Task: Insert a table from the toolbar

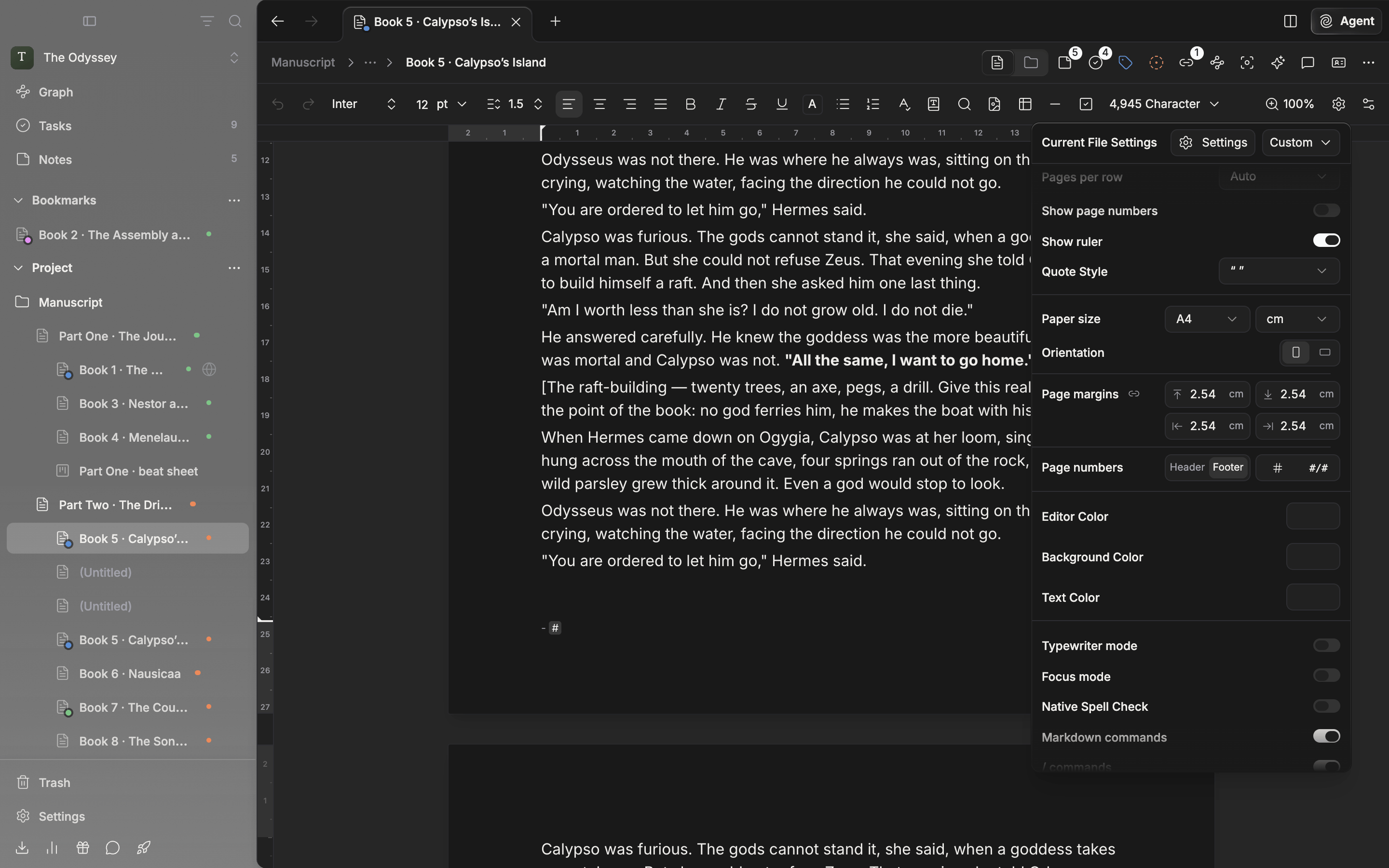Action: point(1025,104)
